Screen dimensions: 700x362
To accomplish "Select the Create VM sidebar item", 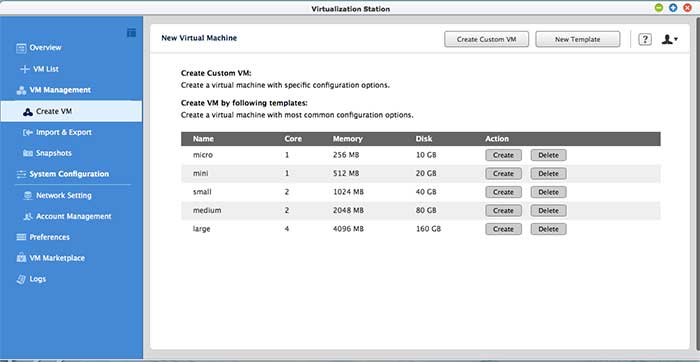I will (x=71, y=112).
